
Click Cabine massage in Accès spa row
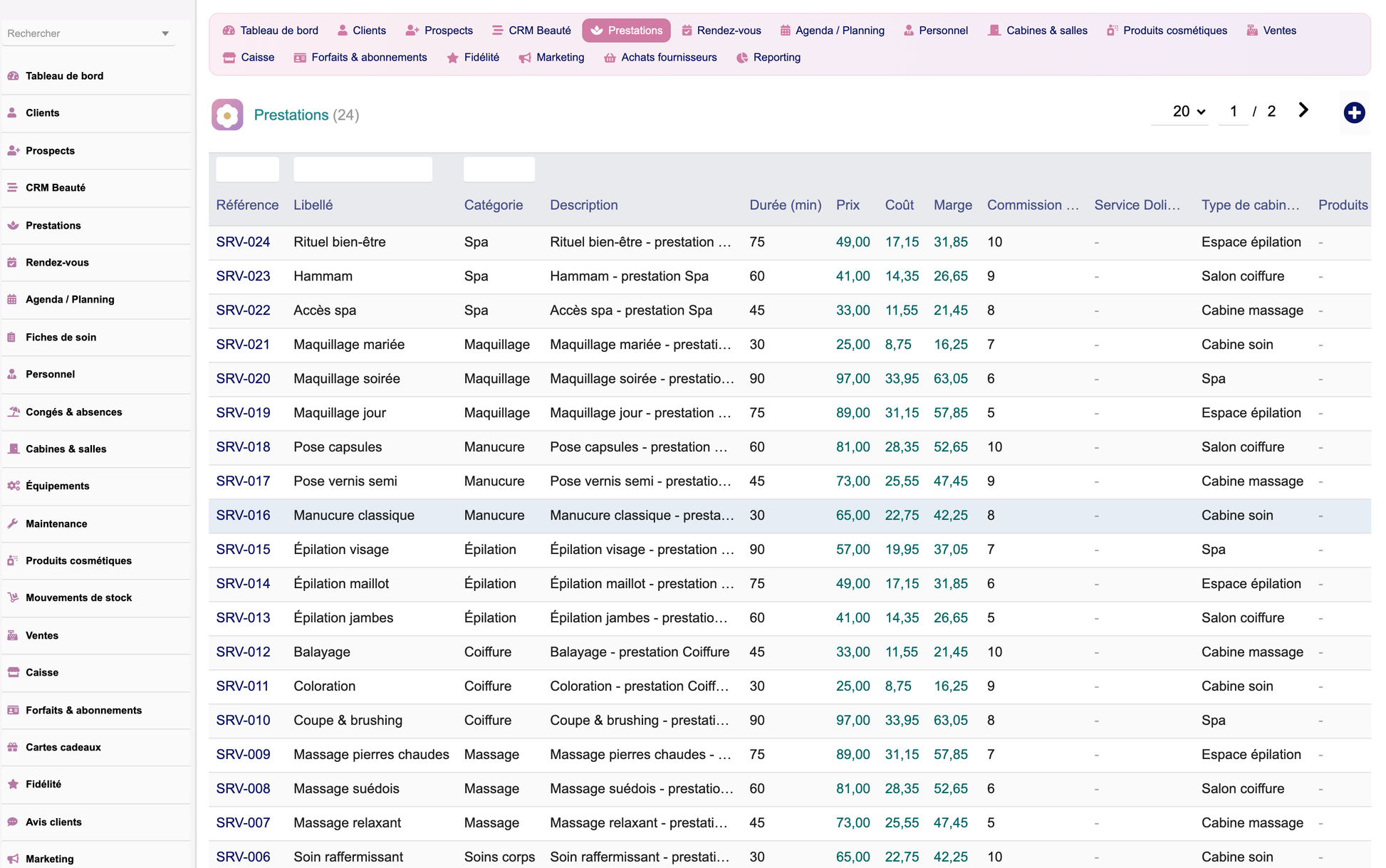[1252, 310]
